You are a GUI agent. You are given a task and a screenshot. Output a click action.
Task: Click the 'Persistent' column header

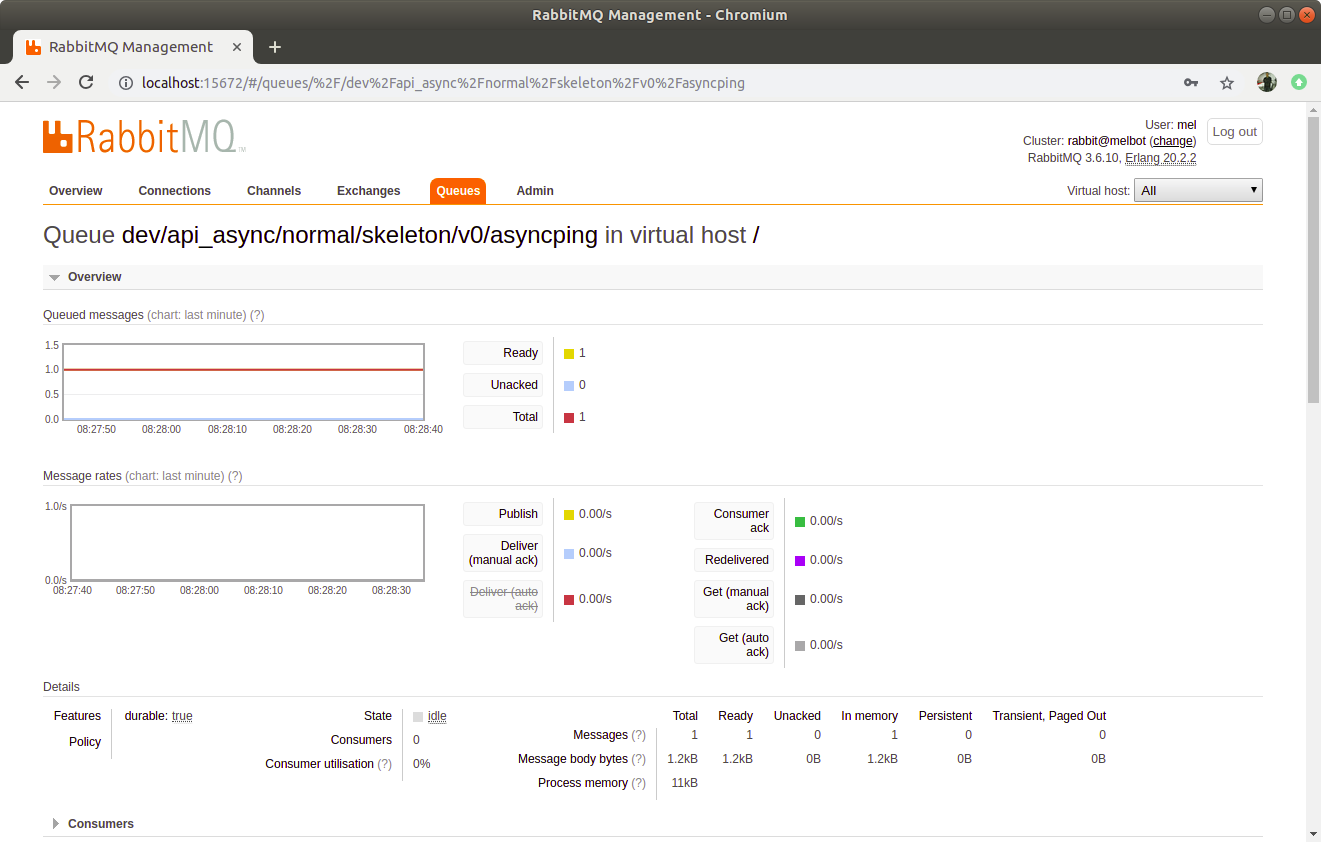(945, 716)
